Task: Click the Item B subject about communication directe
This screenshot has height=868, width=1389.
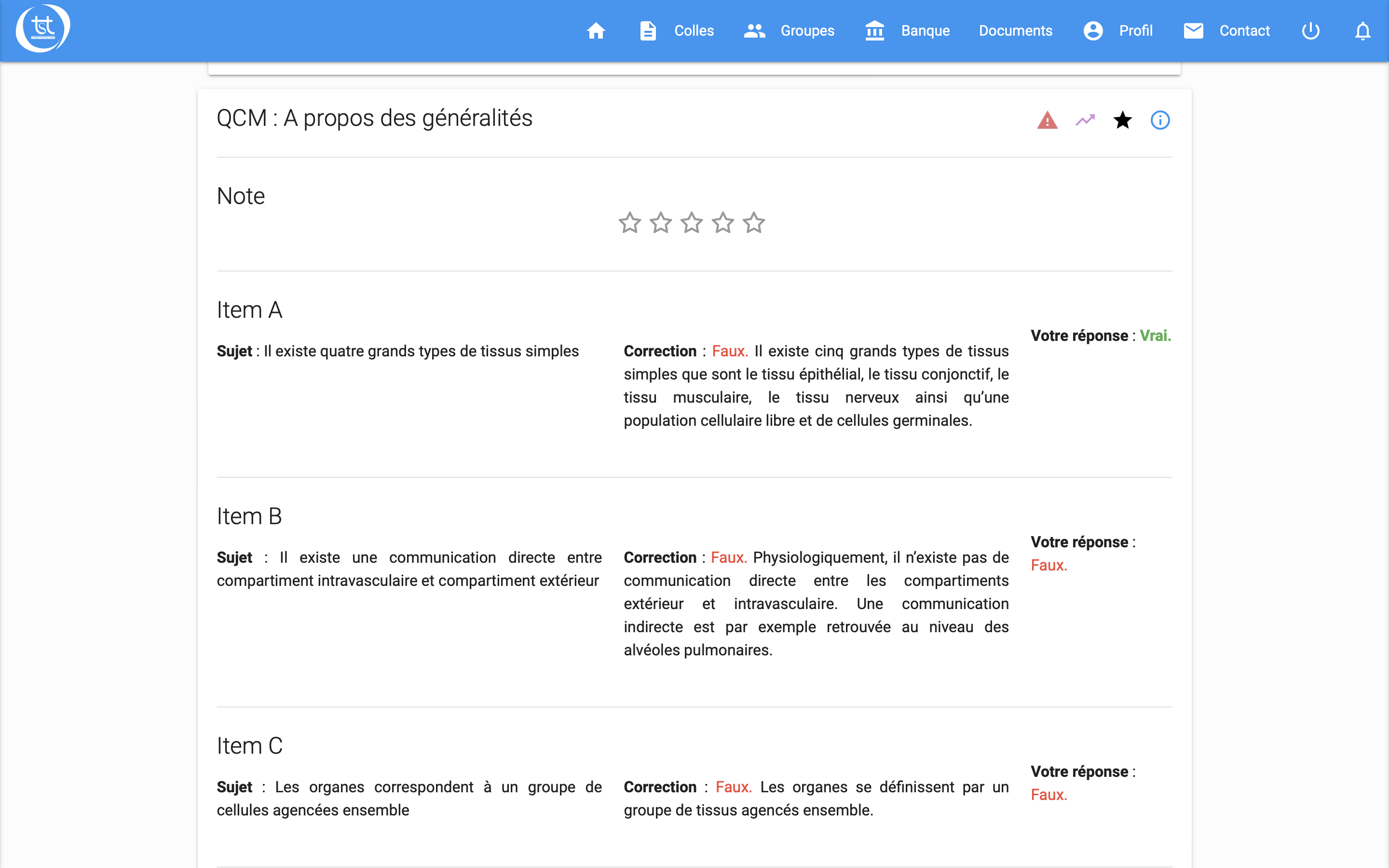Action: pos(409,569)
